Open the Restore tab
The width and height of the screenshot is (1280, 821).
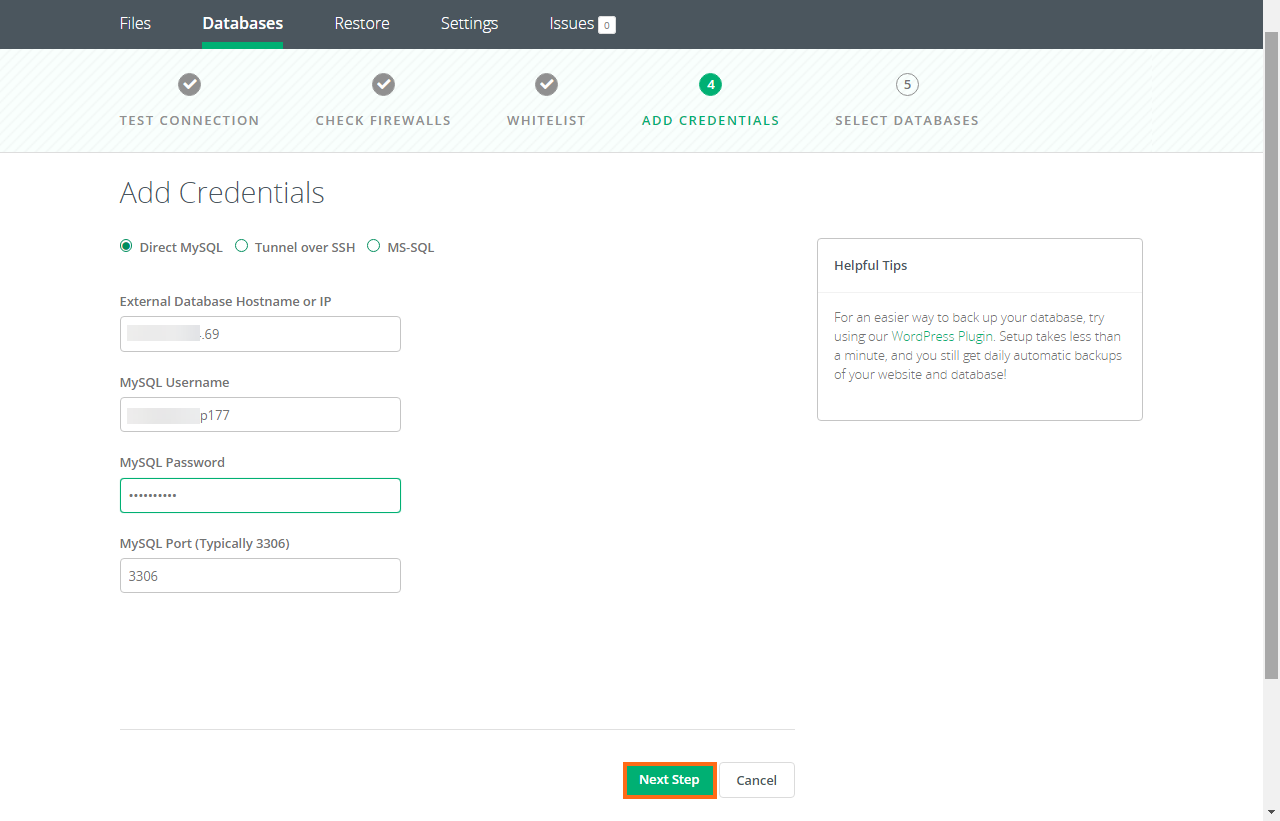coord(361,24)
